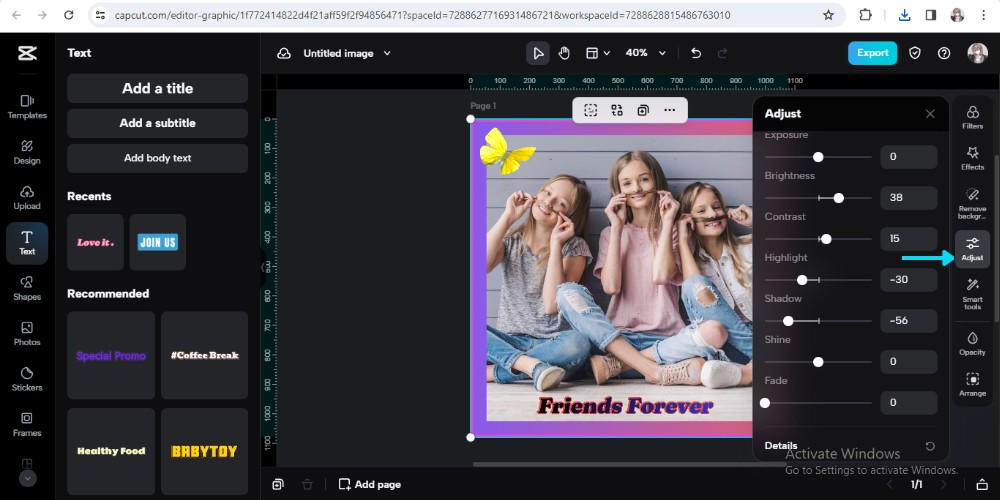
Task: Open the Design sidebar panel
Action: coord(27,152)
